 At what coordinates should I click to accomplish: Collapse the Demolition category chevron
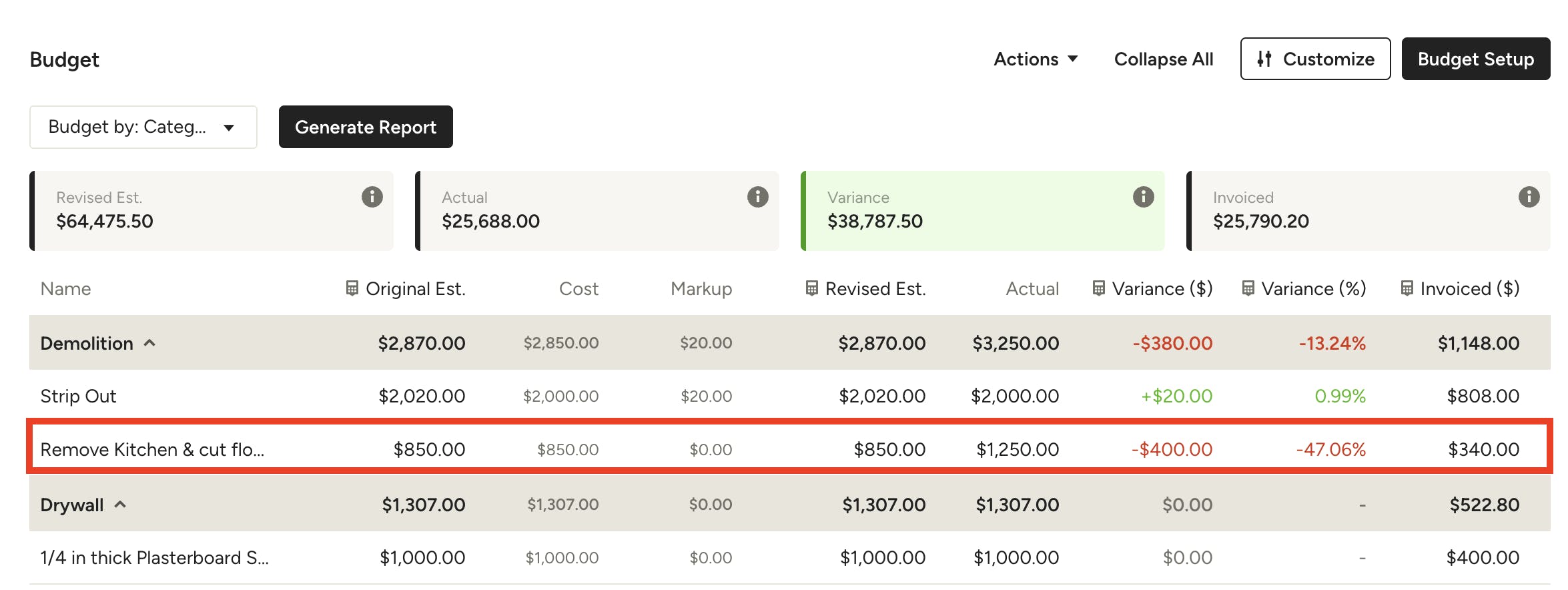(150, 343)
